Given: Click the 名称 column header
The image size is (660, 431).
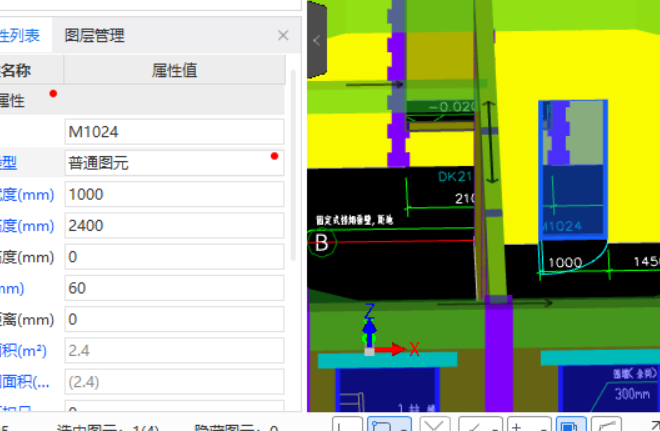Looking at the screenshot, I should point(16,70).
